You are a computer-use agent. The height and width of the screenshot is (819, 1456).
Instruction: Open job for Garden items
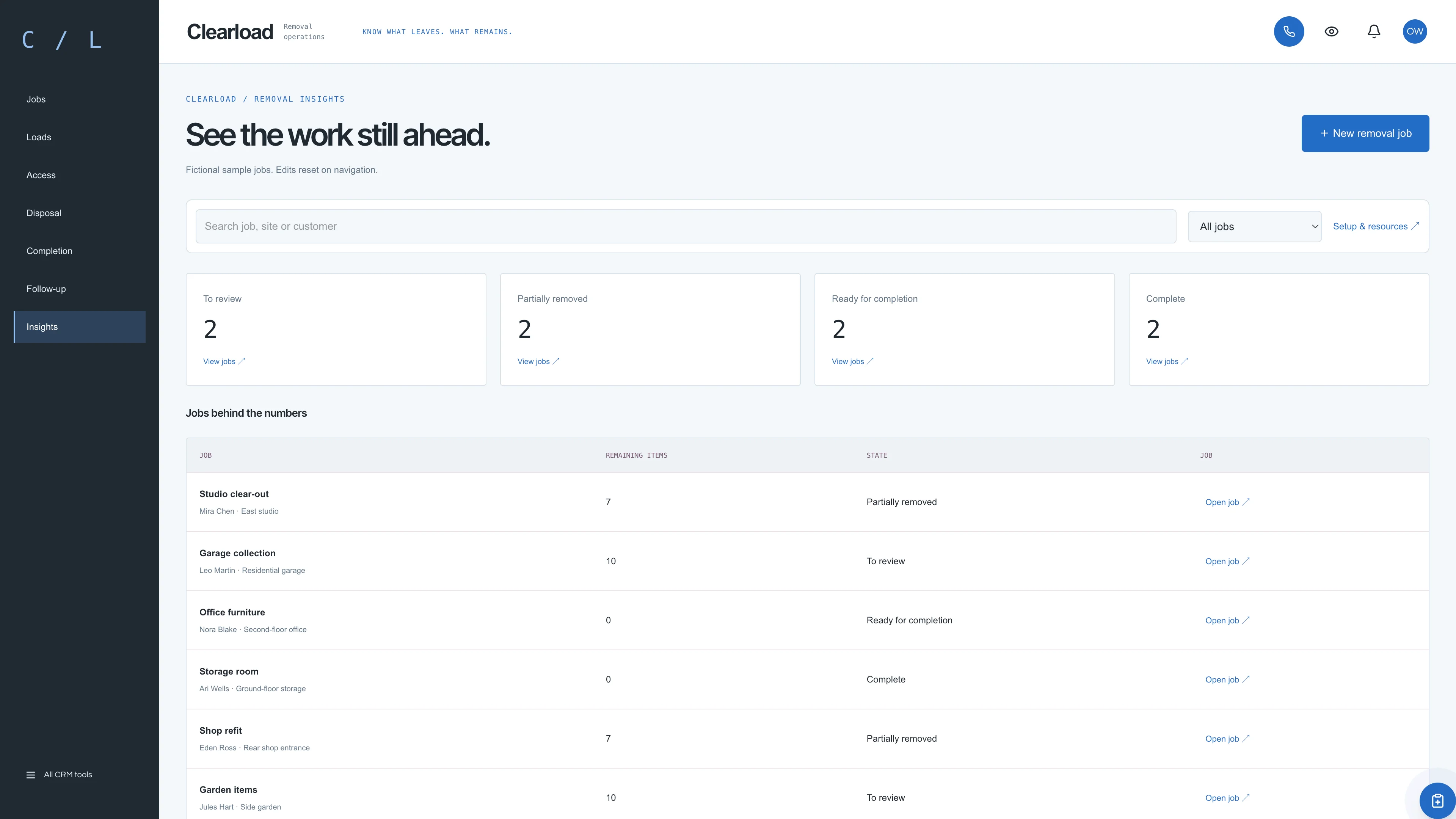(x=1227, y=798)
